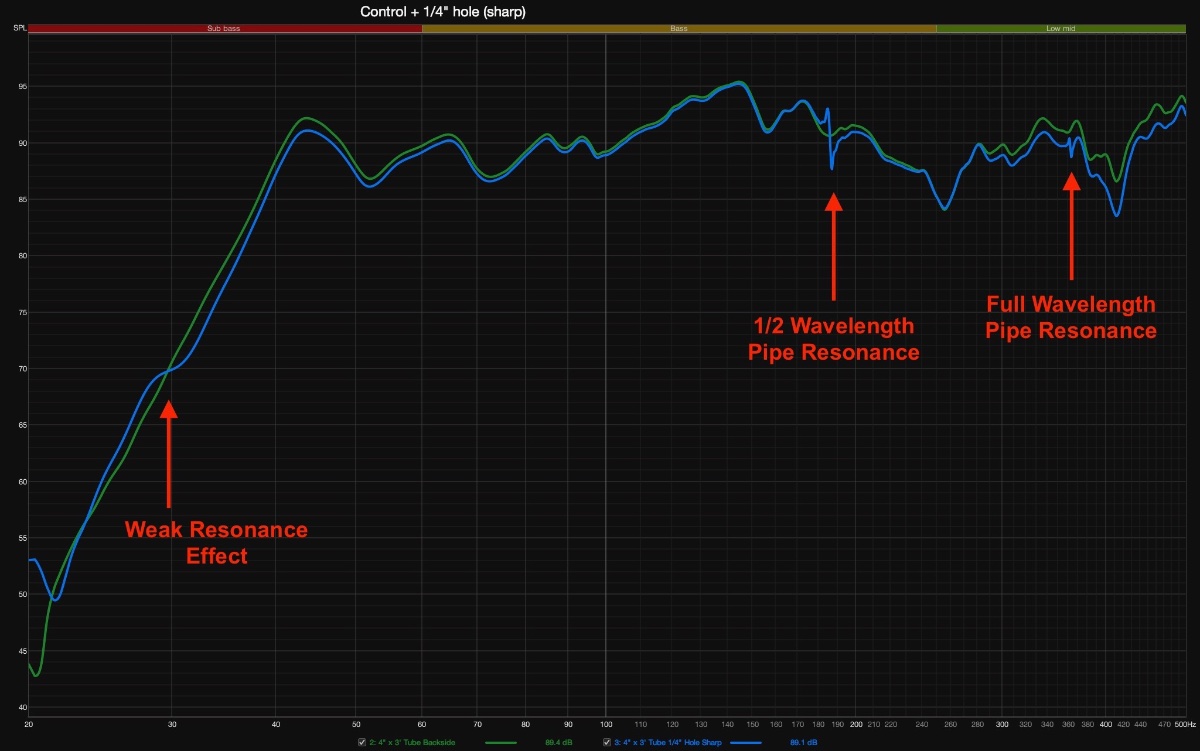Click the 100 label on the frequency axis
The image size is (1200, 751).
pos(605,723)
